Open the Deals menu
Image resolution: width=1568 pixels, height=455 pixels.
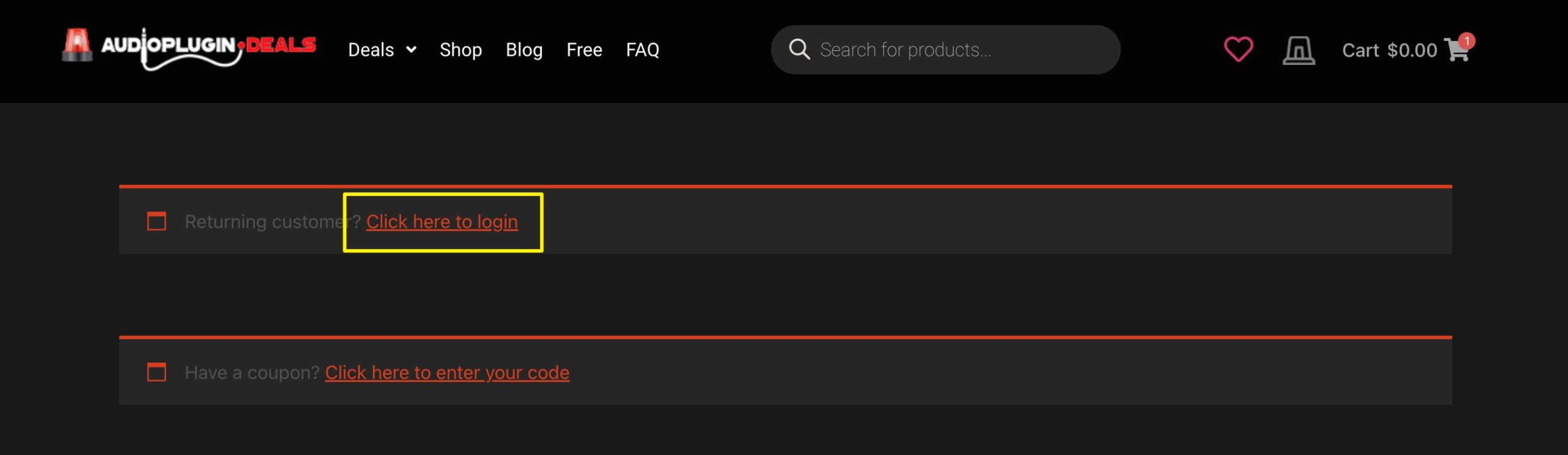click(x=371, y=50)
